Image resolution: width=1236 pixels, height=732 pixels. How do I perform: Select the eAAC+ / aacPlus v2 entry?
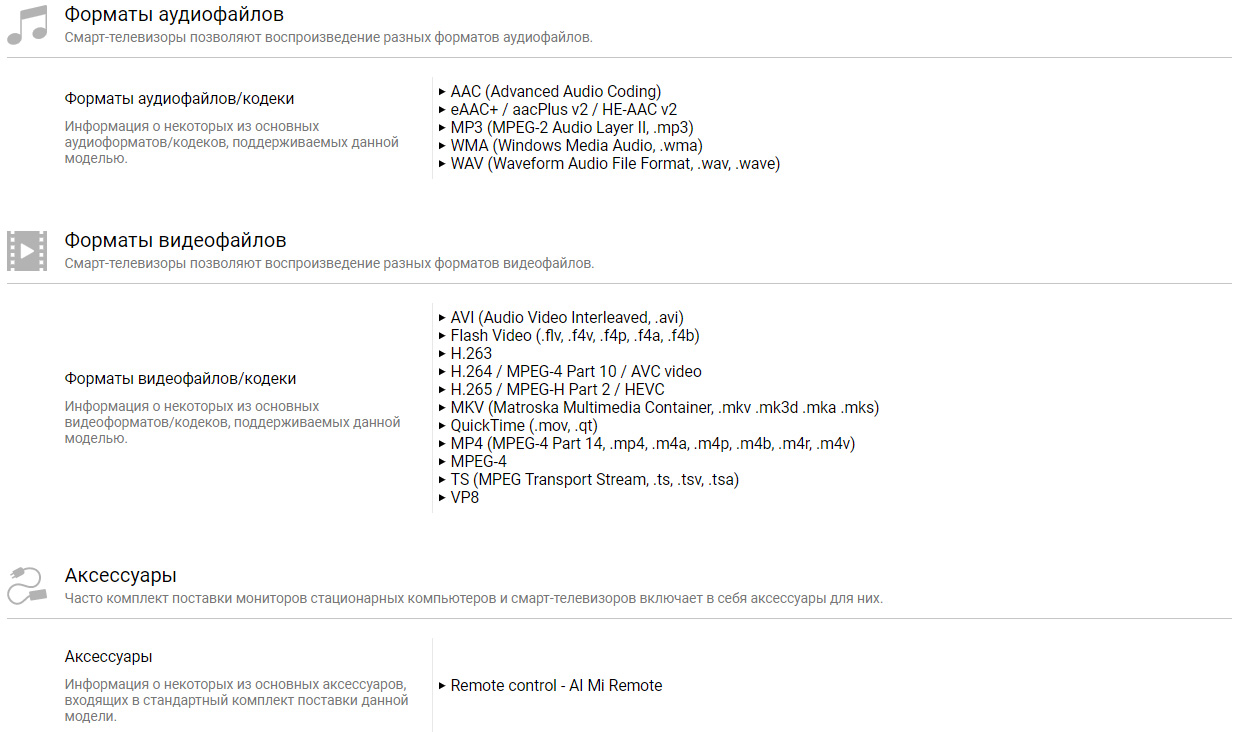(563, 110)
